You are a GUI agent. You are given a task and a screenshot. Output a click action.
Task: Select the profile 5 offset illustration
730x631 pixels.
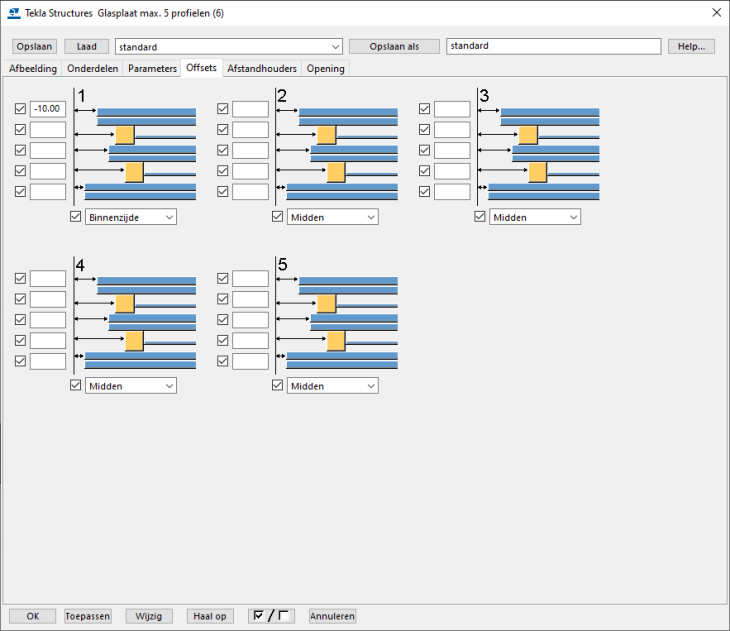point(338,316)
